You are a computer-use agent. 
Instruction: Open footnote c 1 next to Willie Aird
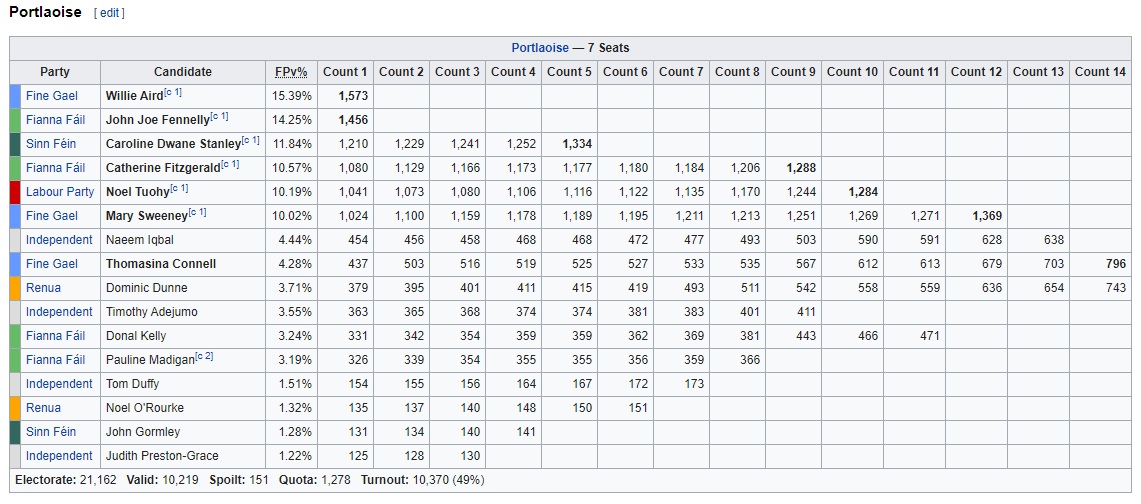click(172, 92)
